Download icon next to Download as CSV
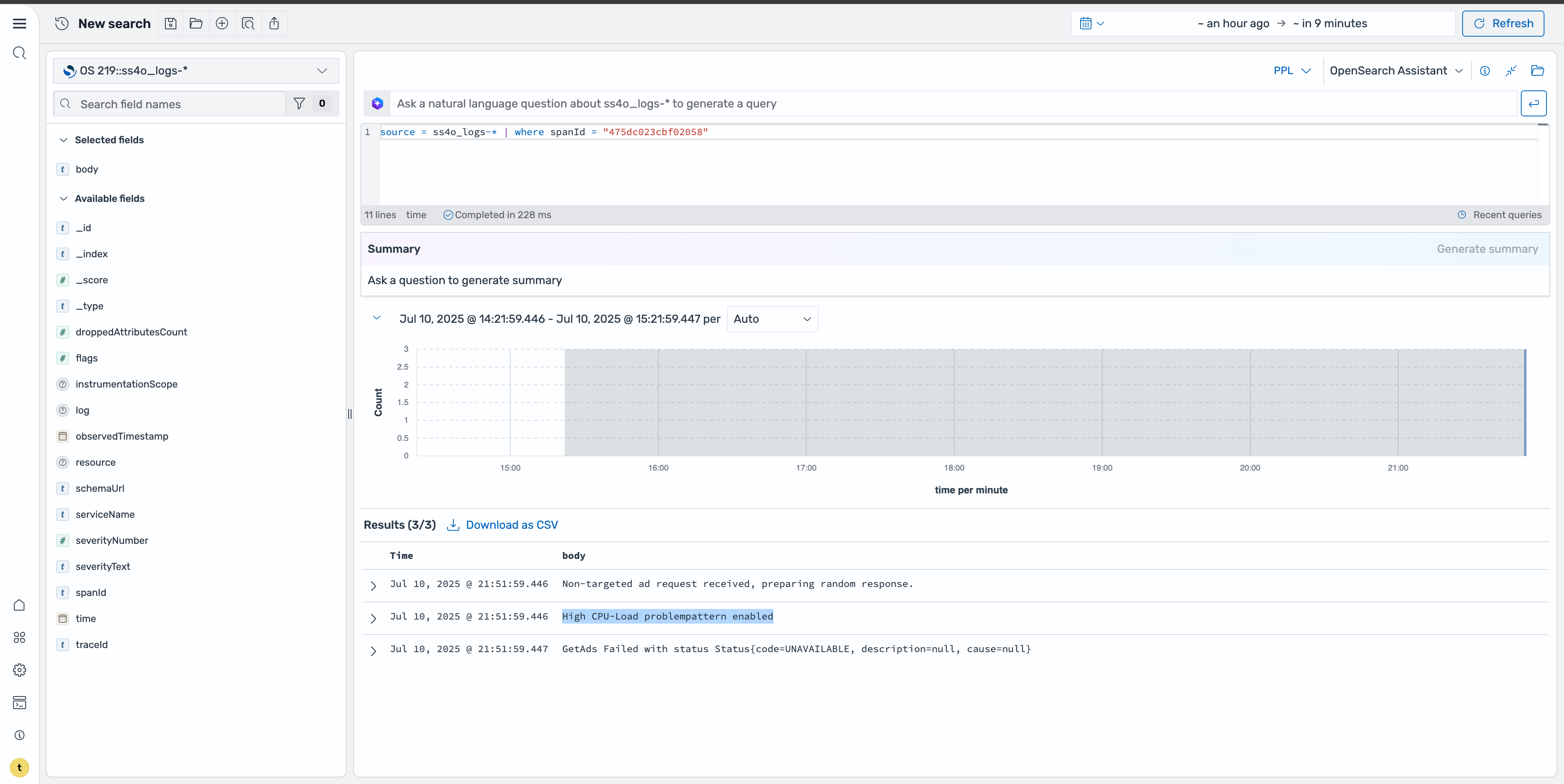 [453, 525]
